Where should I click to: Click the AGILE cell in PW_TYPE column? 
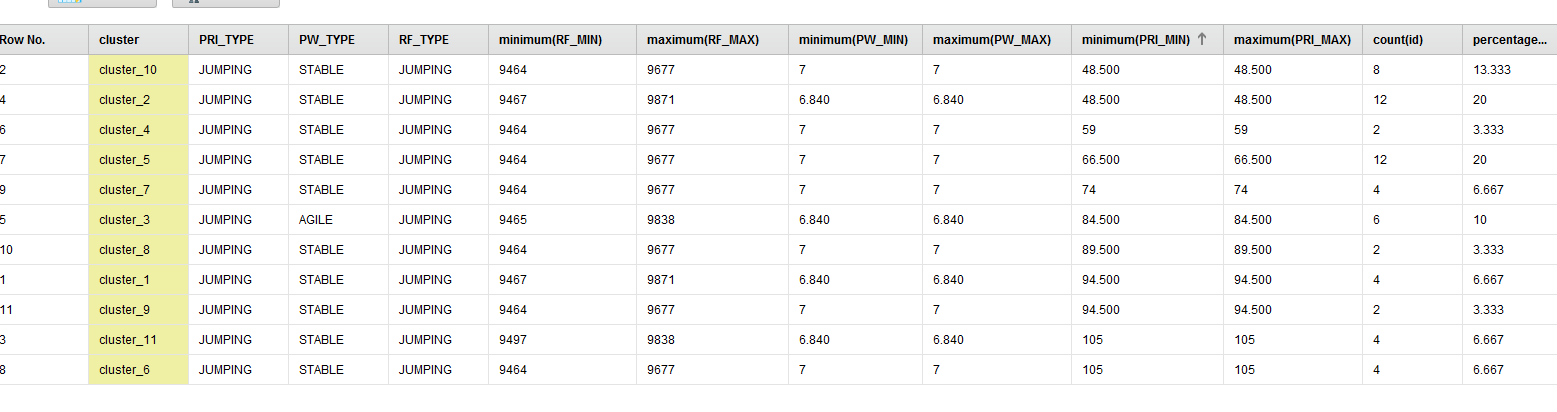click(x=338, y=220)
